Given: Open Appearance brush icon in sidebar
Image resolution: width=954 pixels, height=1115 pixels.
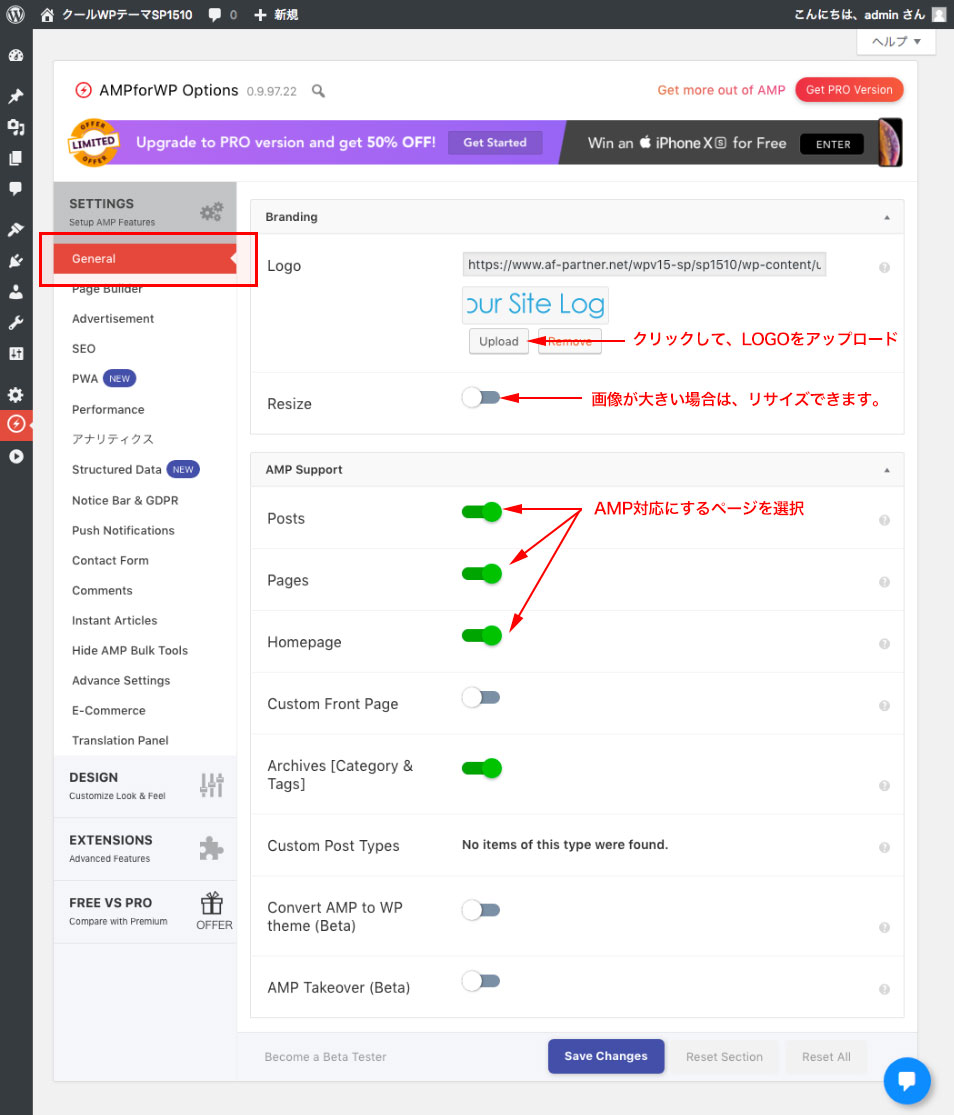Looking at the screenshot, I should 16,229.
